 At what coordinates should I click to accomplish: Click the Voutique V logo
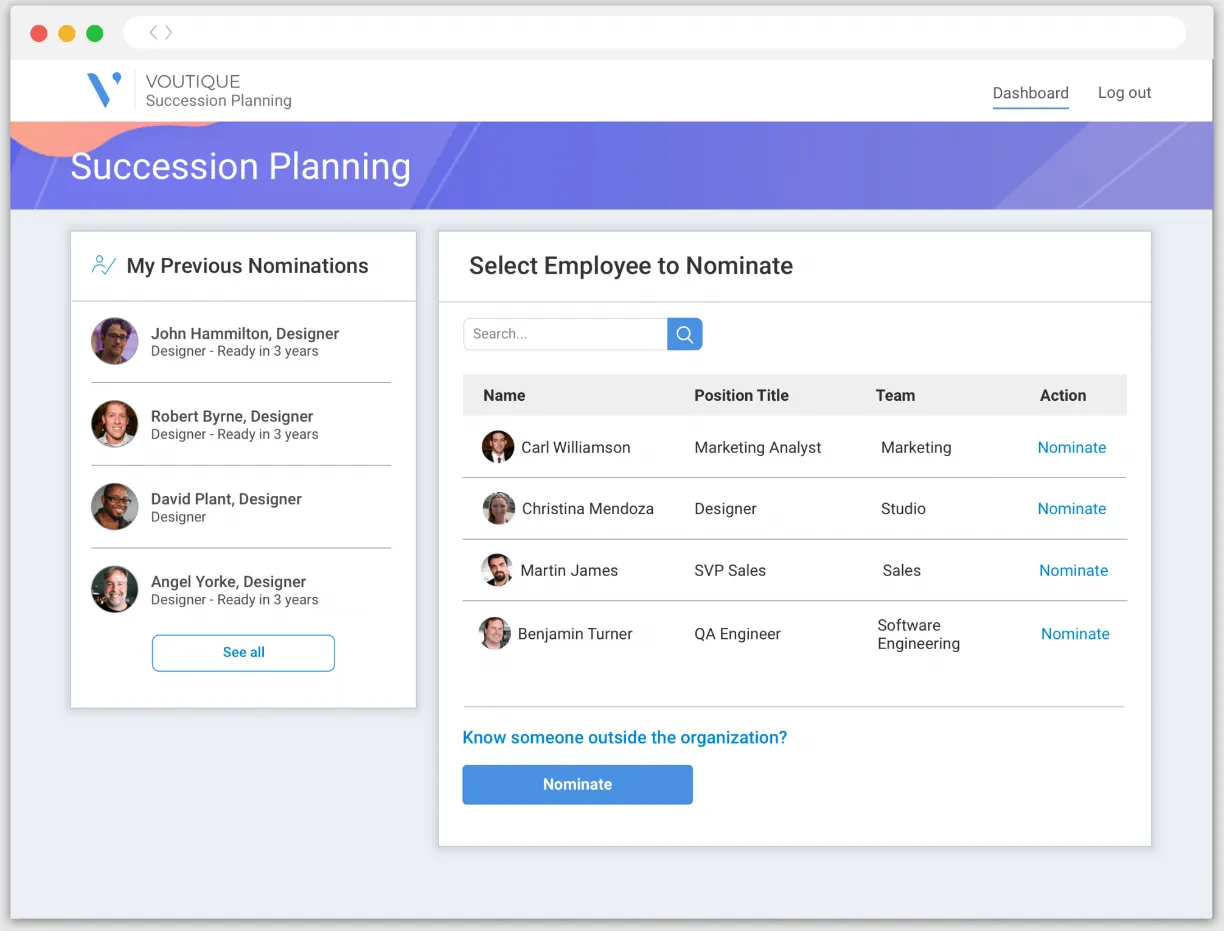[104, 90]
